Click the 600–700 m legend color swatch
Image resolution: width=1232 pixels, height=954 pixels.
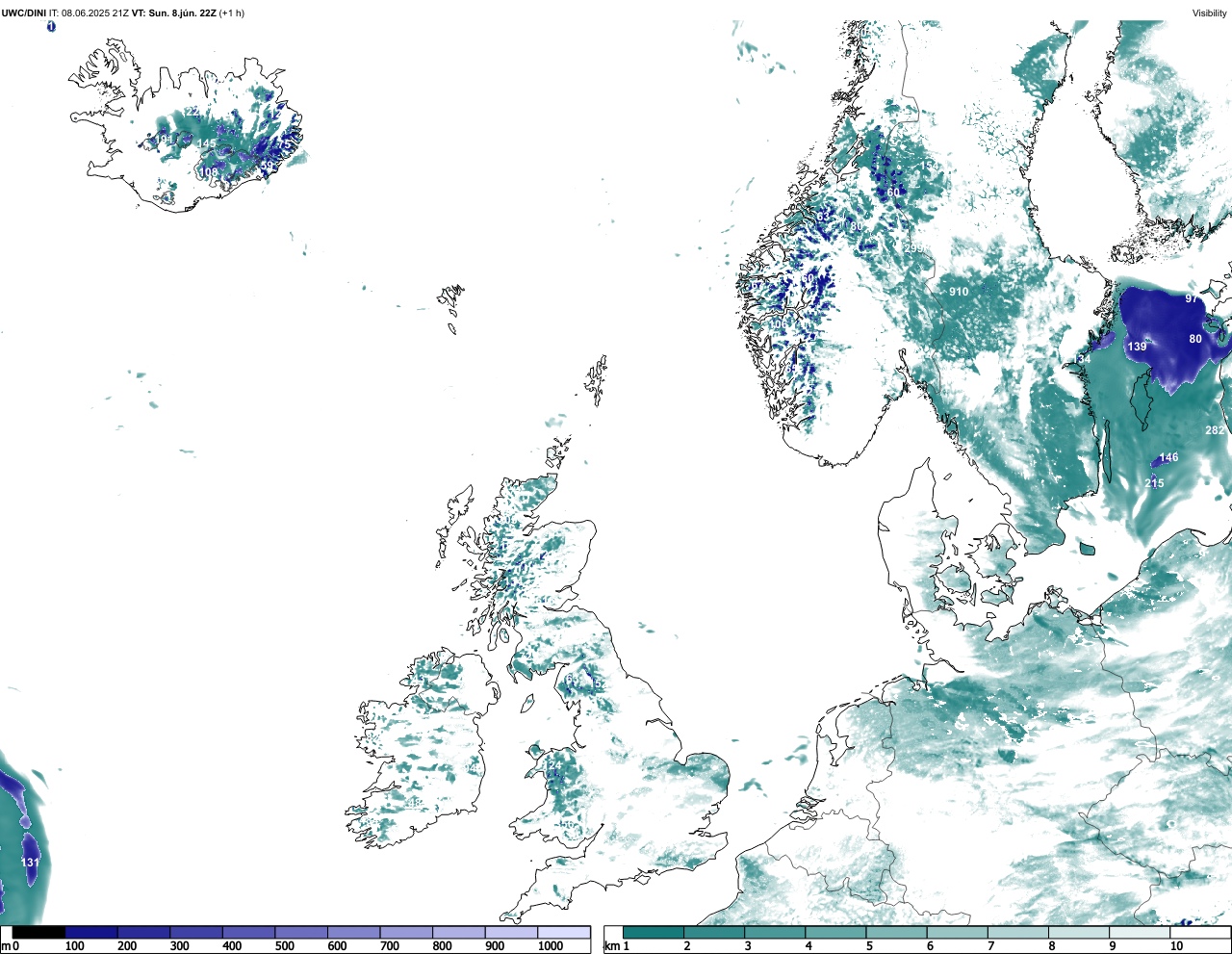coord(353,933)
